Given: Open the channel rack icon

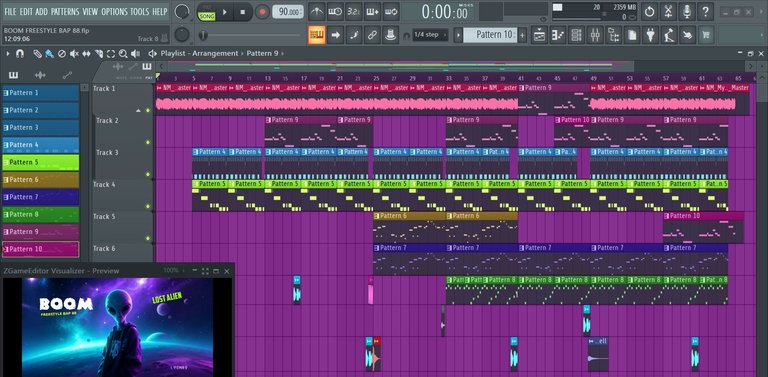Looking at the screenshot, I should [x=576, y=35].
